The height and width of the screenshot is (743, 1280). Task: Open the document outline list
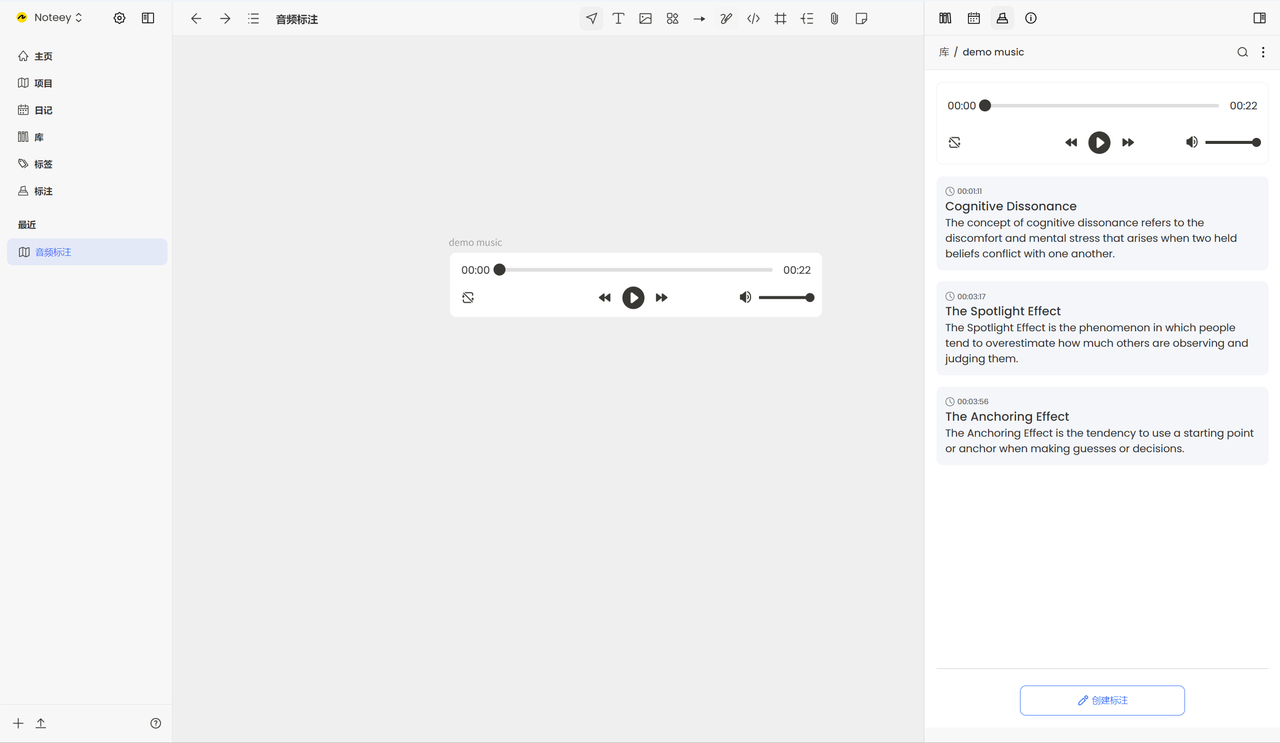(253, 18)
